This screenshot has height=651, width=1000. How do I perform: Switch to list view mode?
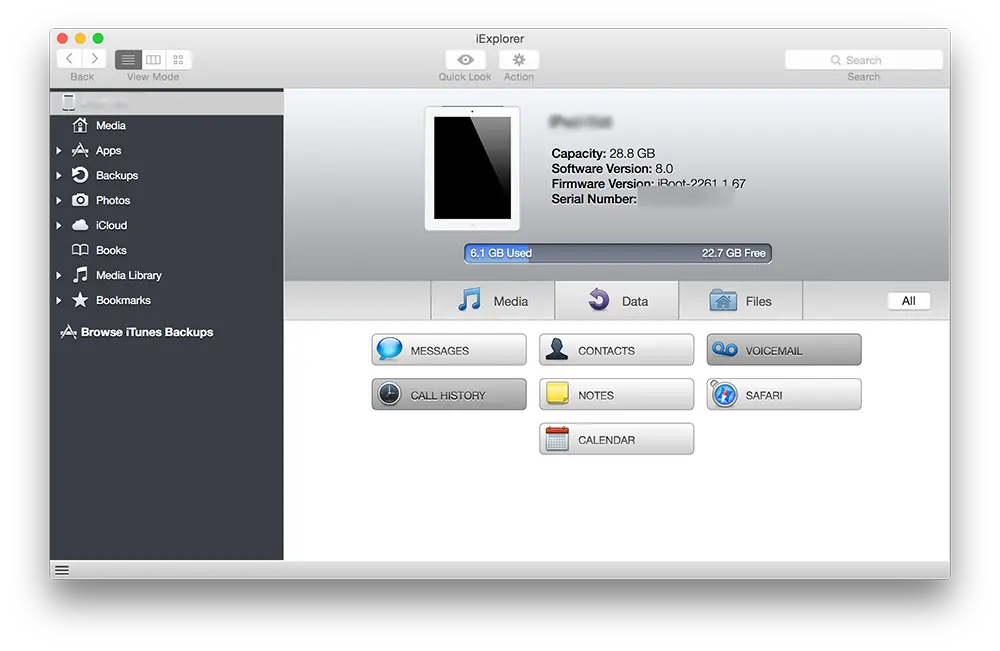(x=128, y=60)
